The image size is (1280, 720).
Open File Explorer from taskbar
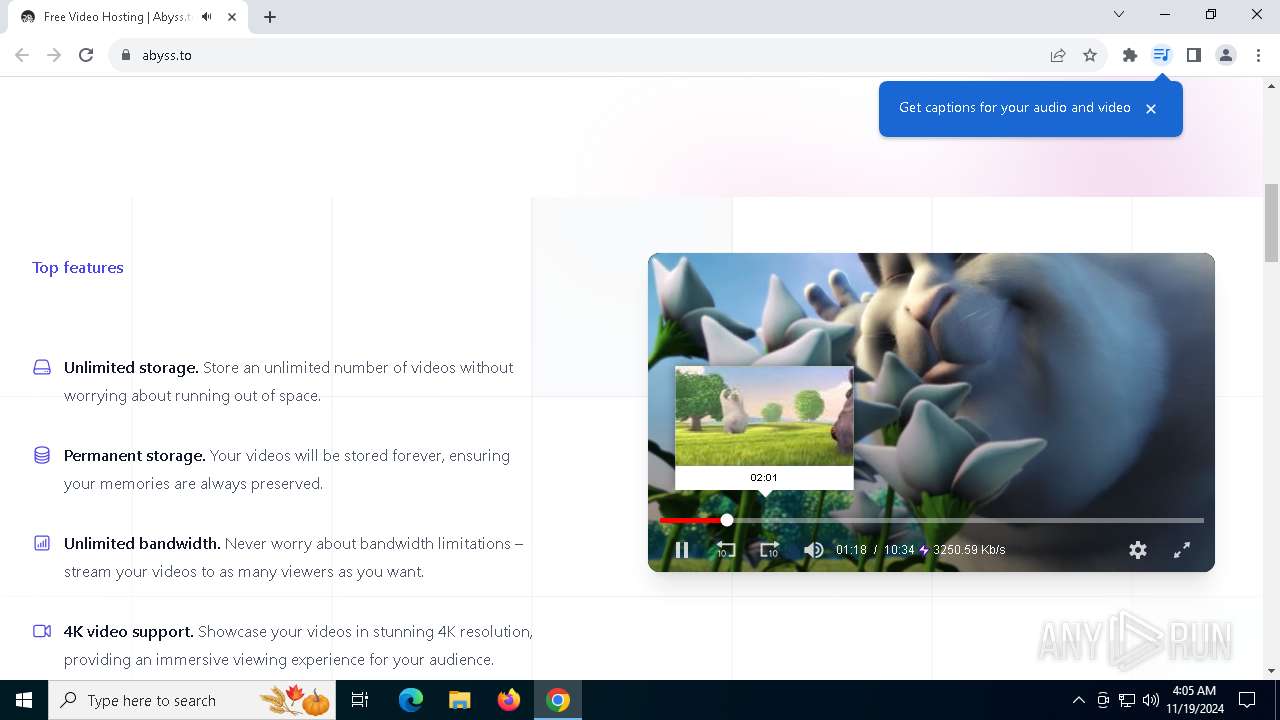pos(460,700)
